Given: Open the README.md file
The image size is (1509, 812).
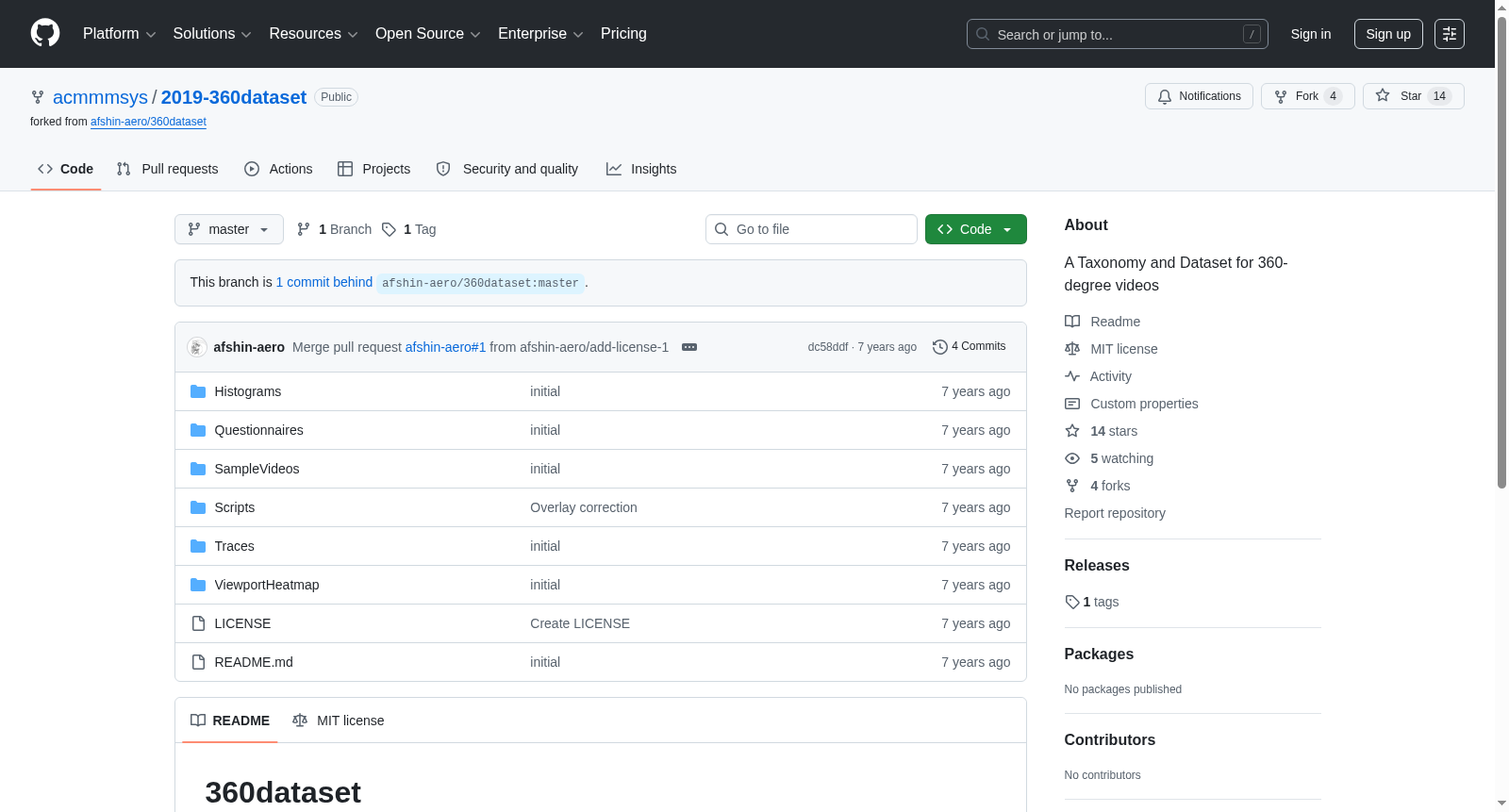Looking at the screenshot, I should [253, 662].
